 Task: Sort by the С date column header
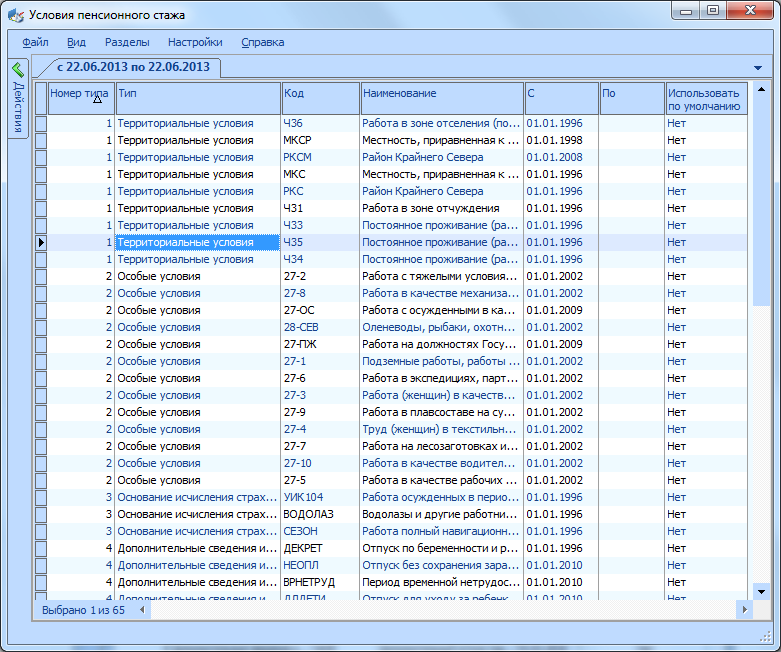[x=561, y=99]
